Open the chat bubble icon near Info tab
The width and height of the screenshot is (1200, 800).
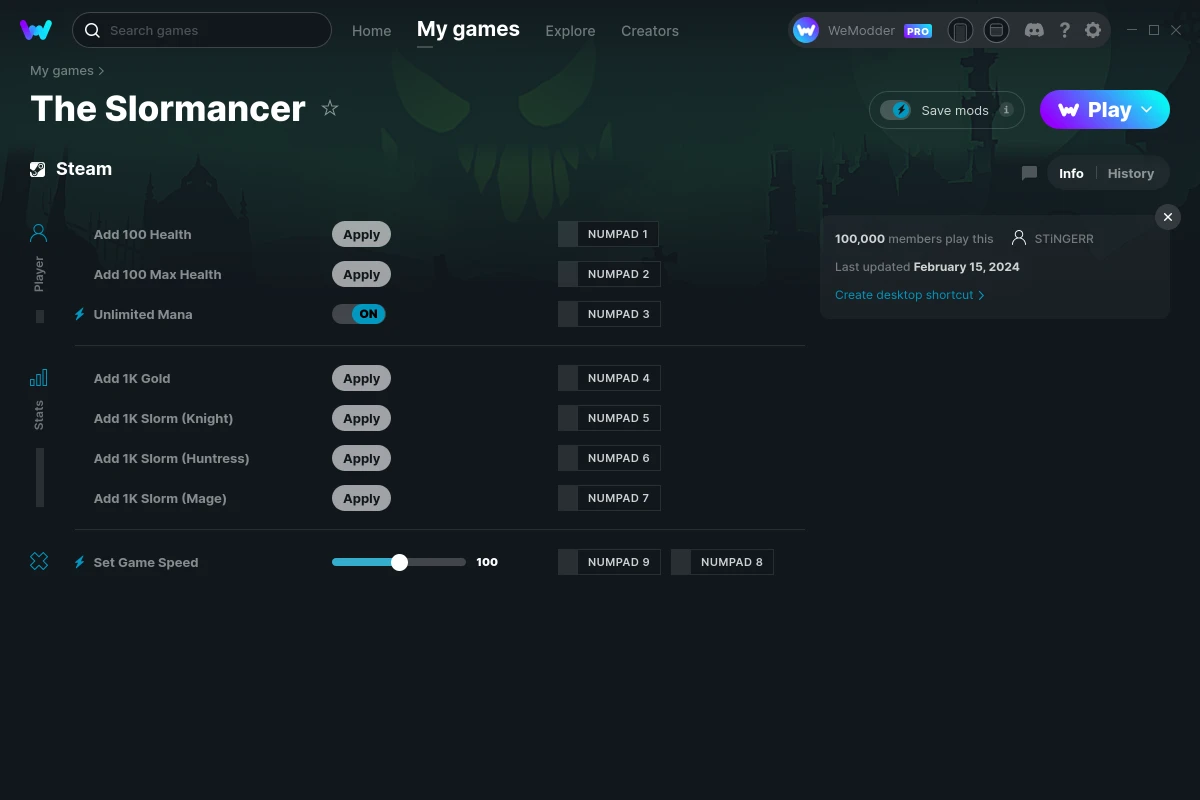(x=1029, y=173)
